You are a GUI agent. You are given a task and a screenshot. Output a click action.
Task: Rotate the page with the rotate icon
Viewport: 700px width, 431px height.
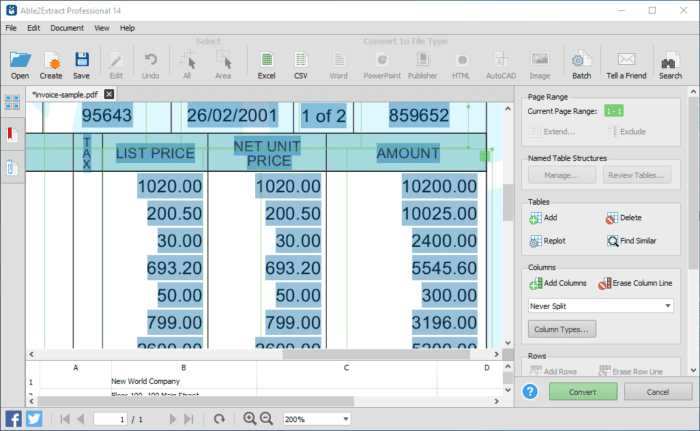tap(219, 419)
